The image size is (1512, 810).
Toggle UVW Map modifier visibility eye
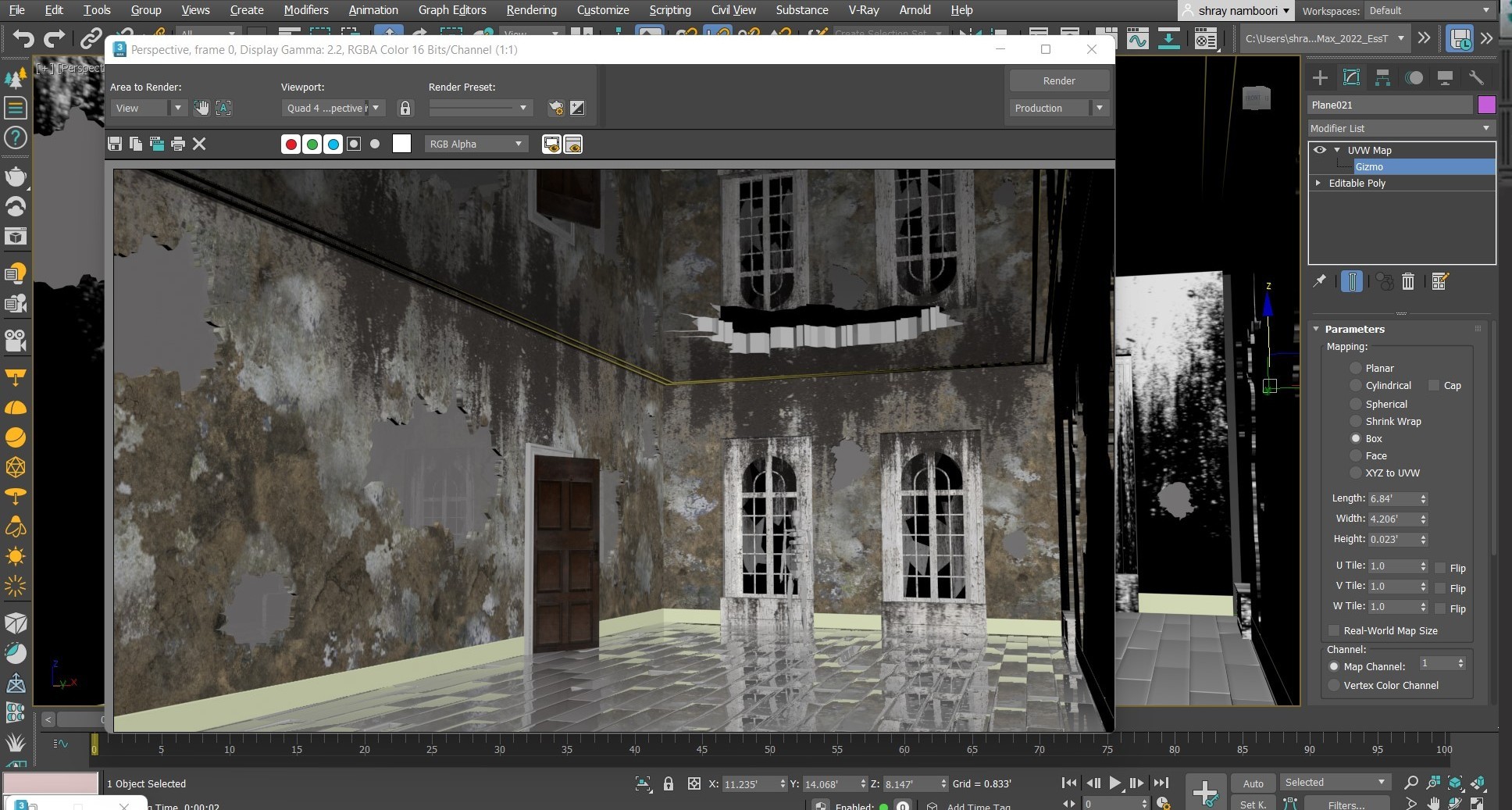tap(1320, 150)
